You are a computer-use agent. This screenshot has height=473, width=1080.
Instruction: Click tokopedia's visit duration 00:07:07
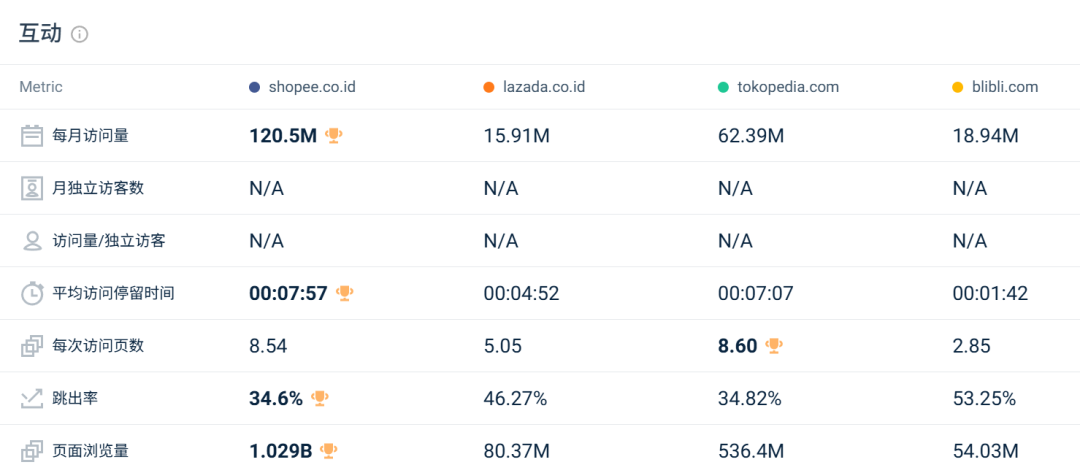(756, 293)
